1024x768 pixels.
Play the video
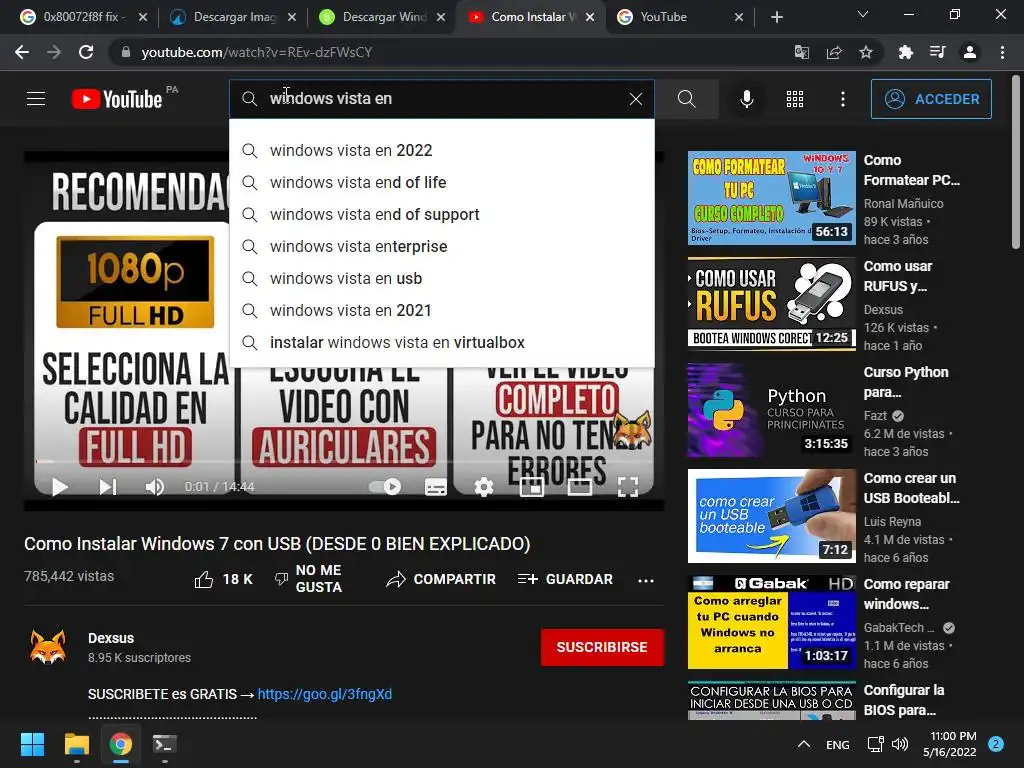tap(59, 487)
